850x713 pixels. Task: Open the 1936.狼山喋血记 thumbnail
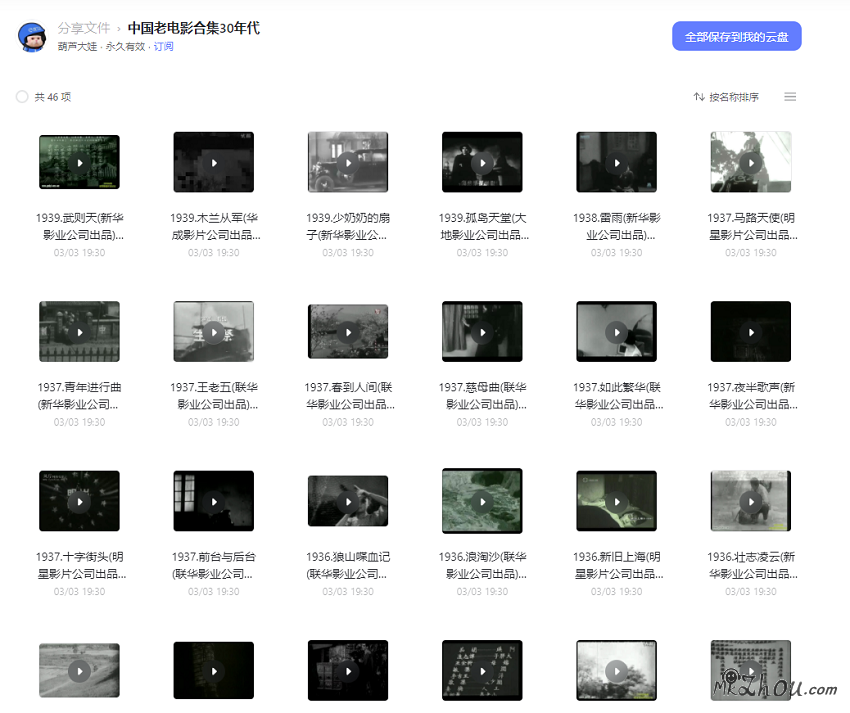pos(347,500)
